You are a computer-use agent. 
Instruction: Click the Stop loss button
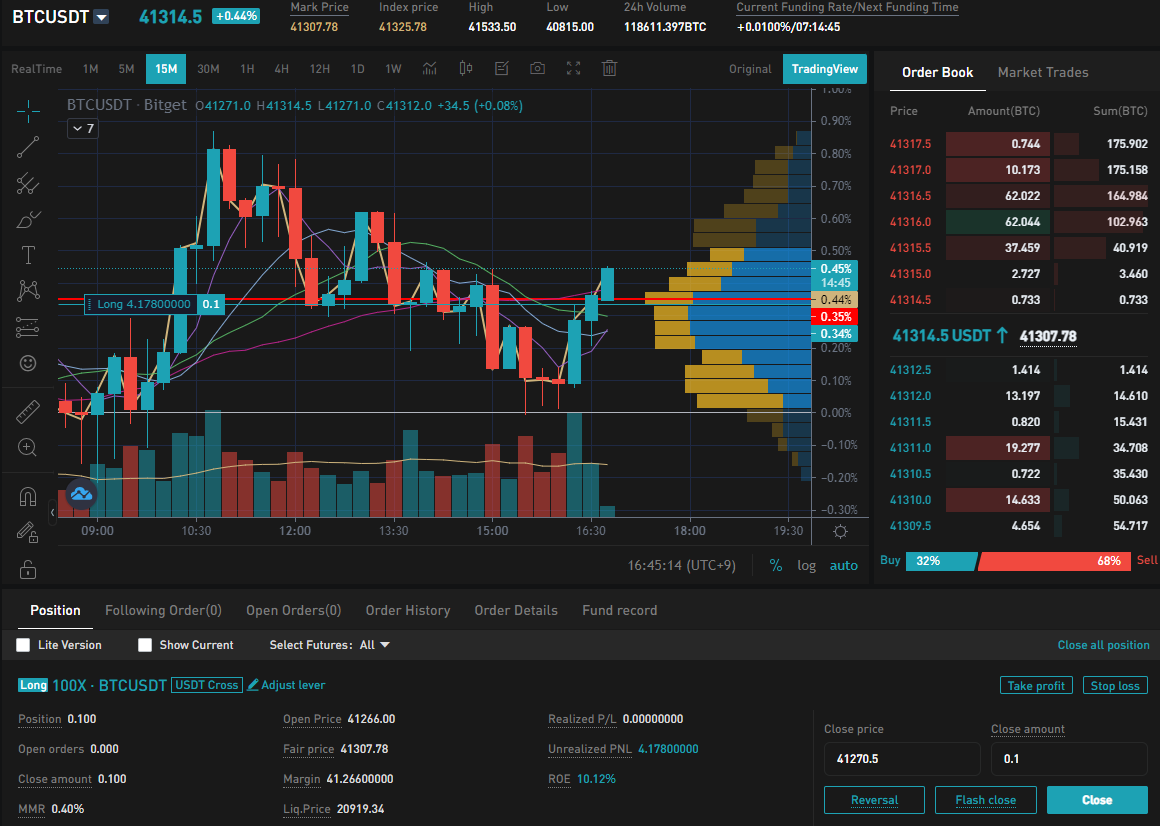tap(1115, 685)
